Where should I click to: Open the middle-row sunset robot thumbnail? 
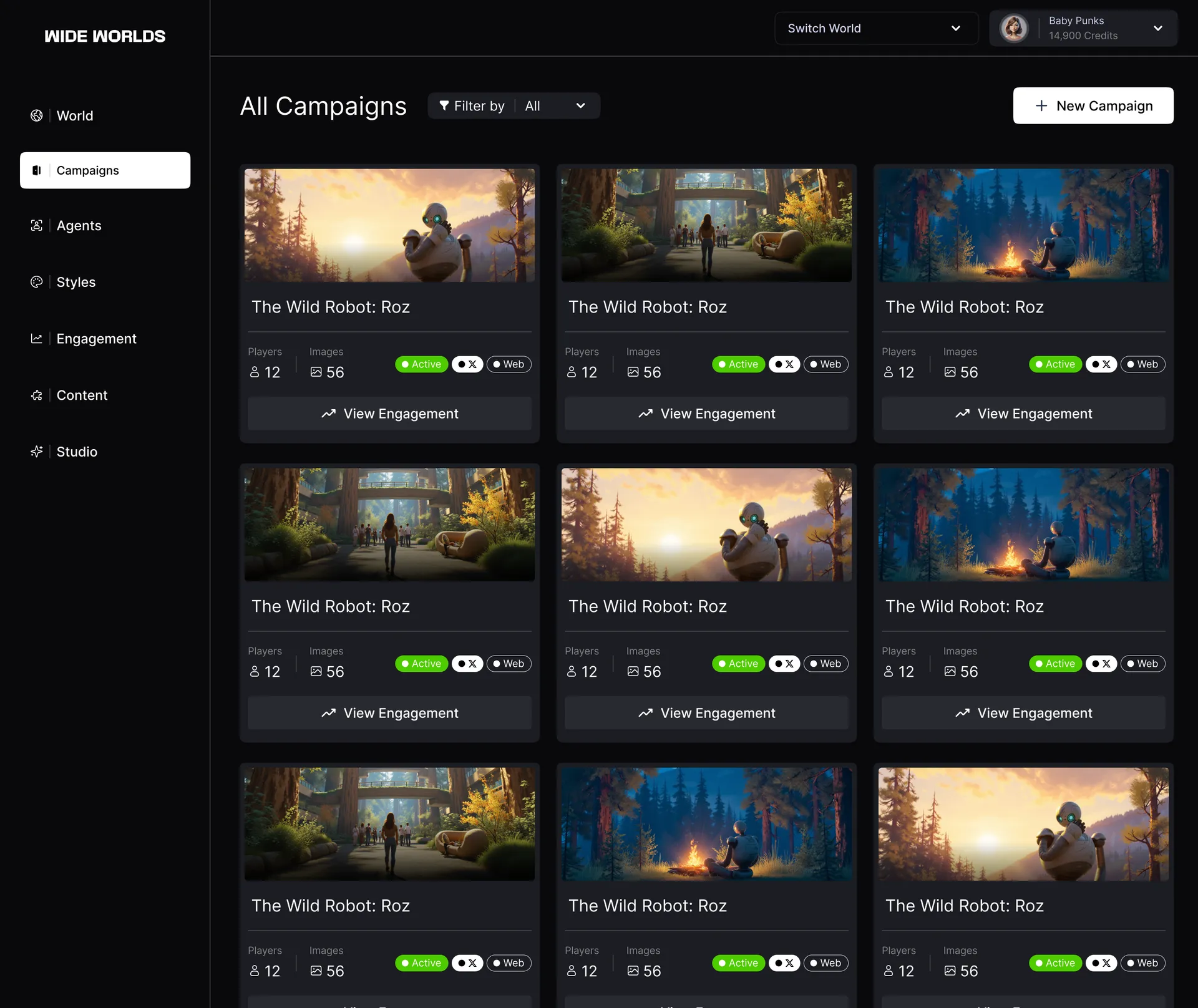click(x=706, y=525)
